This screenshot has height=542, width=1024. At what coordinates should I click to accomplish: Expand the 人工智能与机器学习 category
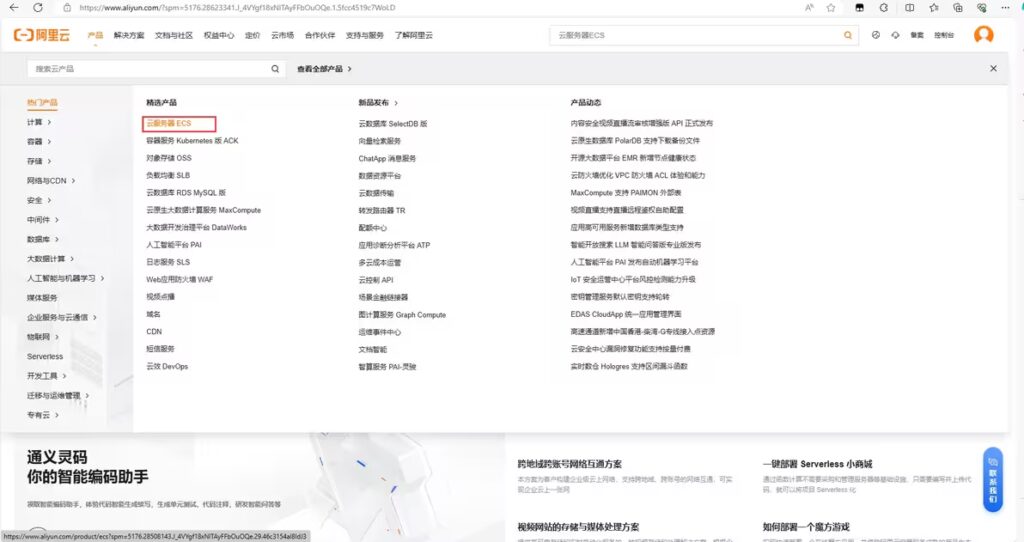click(x=65, y=278)
